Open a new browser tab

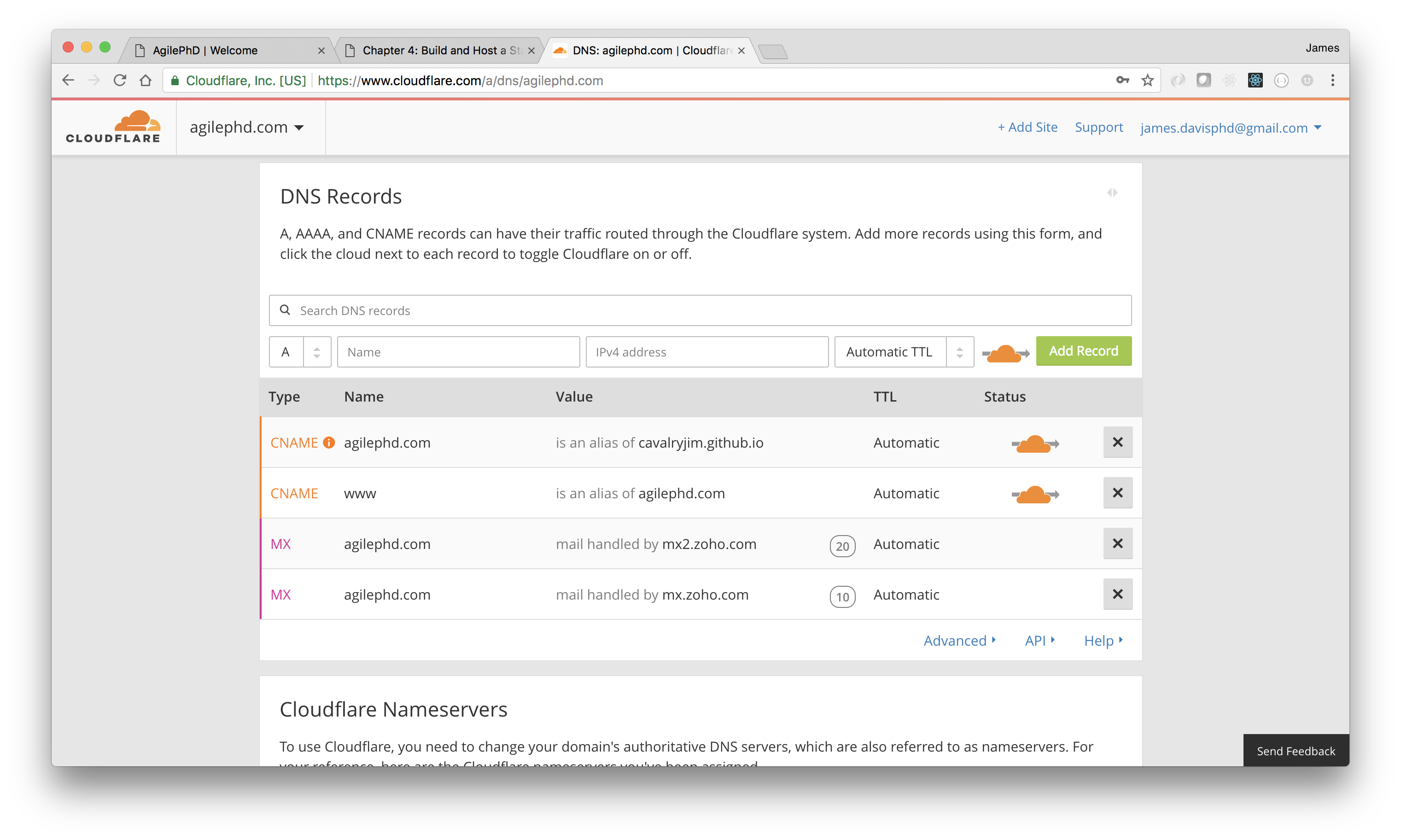pyautogui.click(x=773, y=52)
